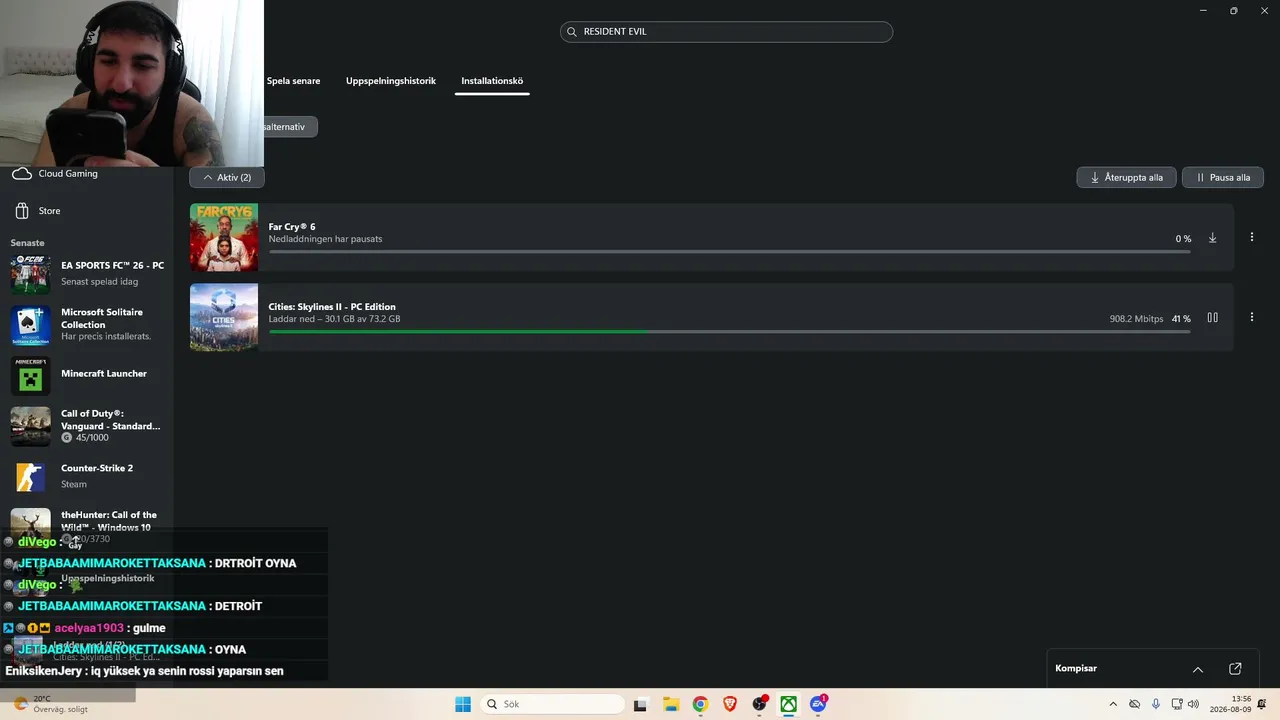
Task: Select the Installationskö tab
Action: [x=492, y=81]
